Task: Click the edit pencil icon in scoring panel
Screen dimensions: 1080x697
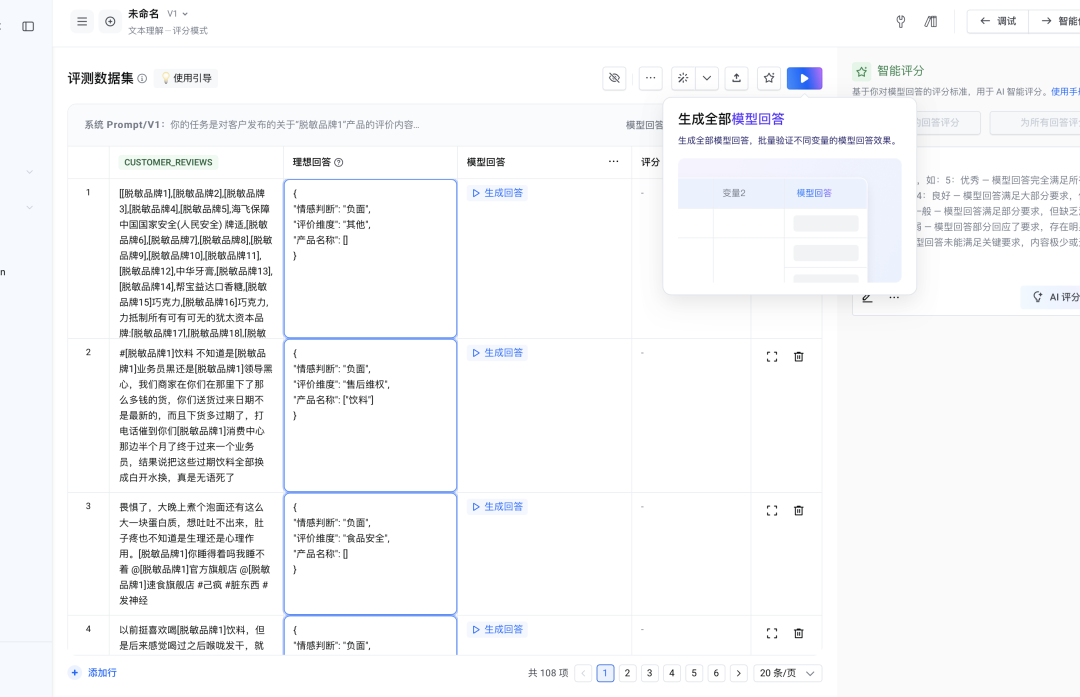Action: [867, 298]
